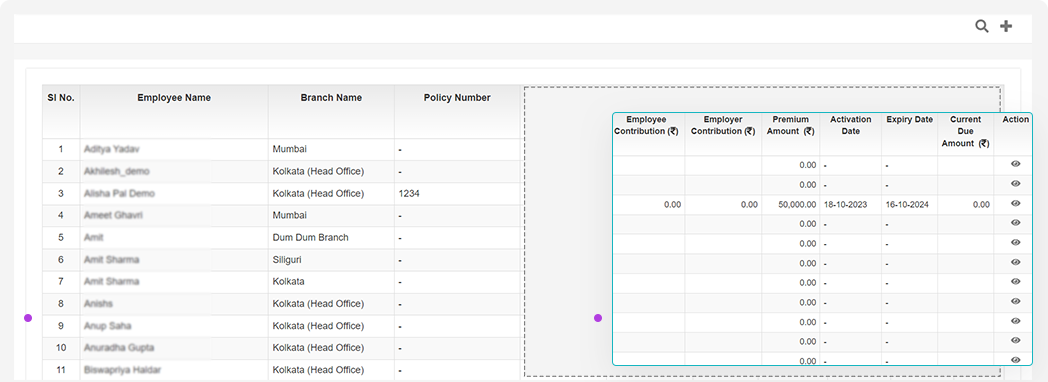Click the Siliguri branch cell
This screenshot has height=382, width=1048.
[x=287, y=260]
